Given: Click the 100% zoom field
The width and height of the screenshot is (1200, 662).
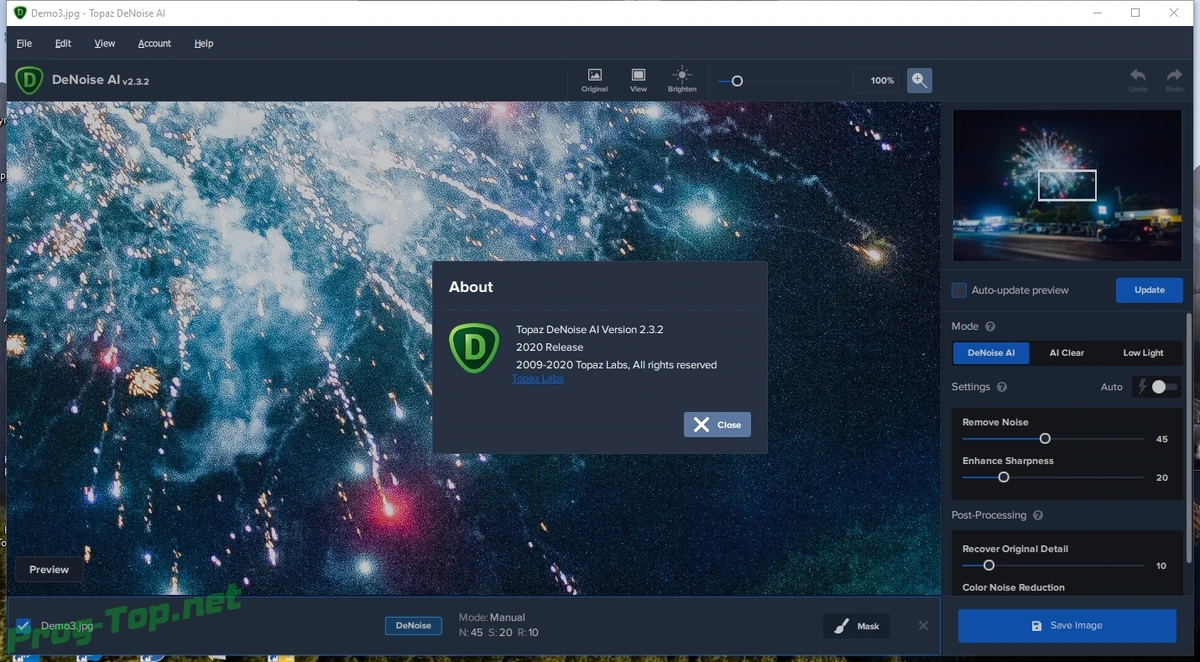Looking at the screenshot, I should (877, 81).
